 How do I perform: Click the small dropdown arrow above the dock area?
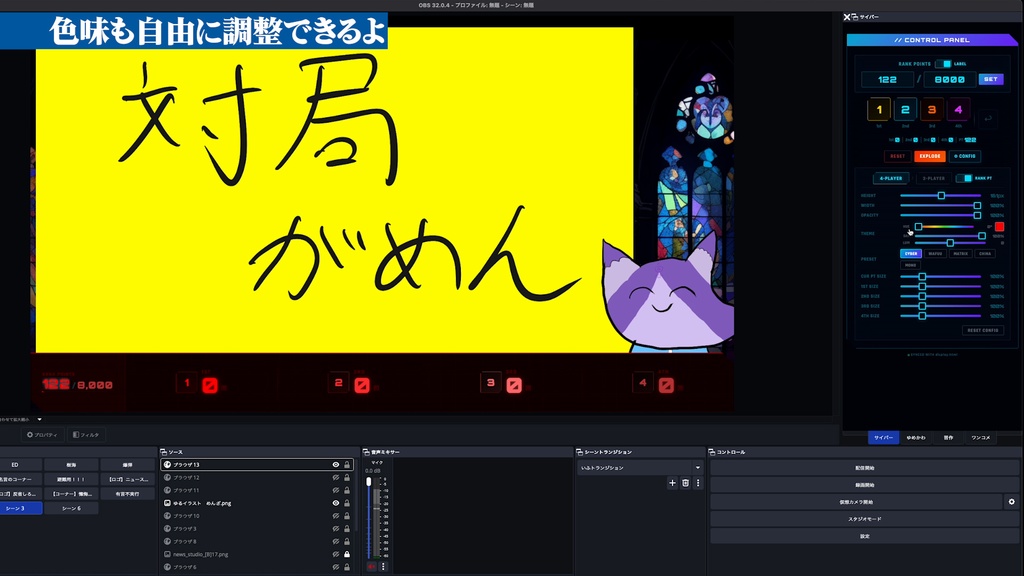click(38, 419)
